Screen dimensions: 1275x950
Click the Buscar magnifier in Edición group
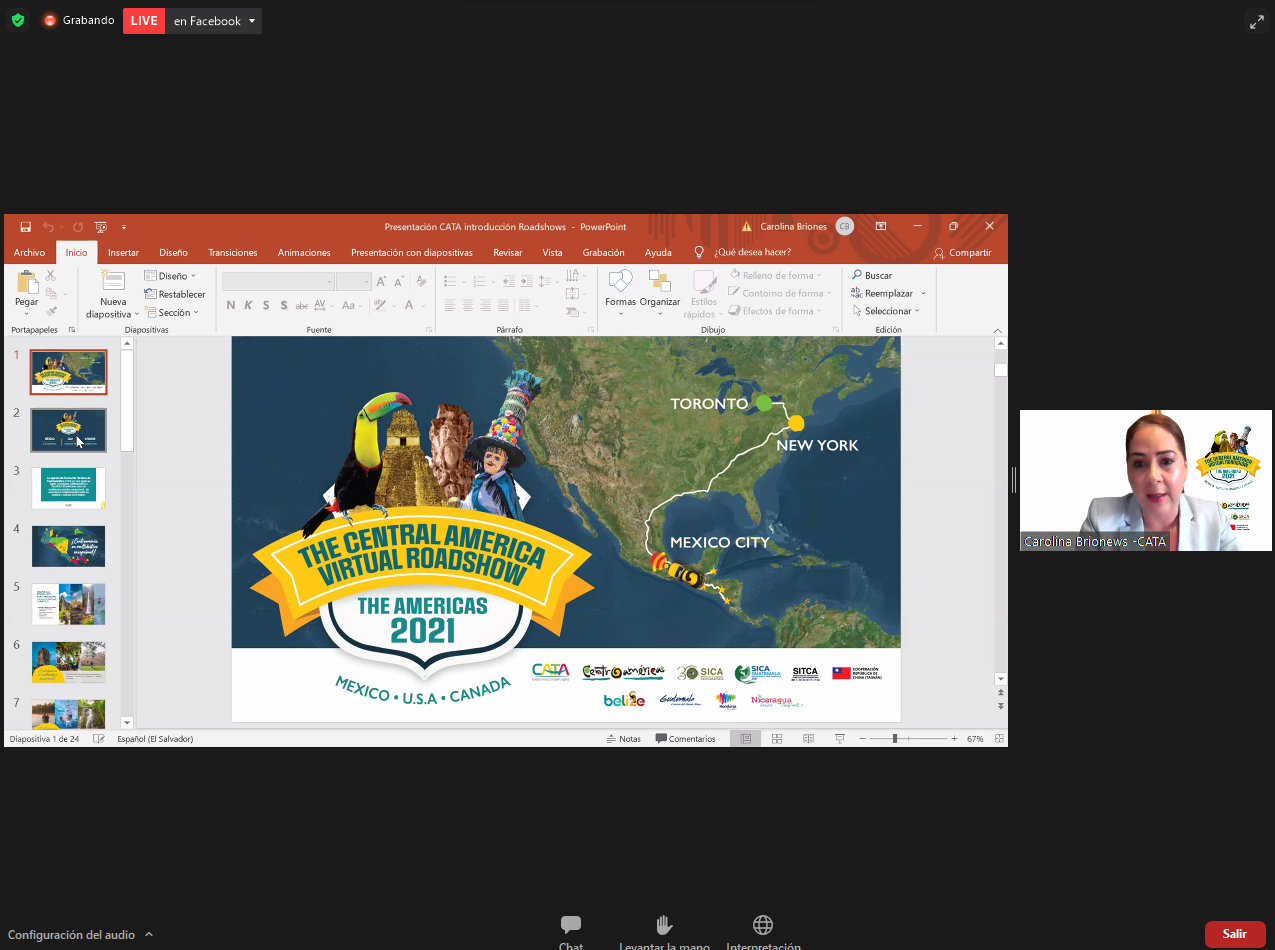coord(857,275)
